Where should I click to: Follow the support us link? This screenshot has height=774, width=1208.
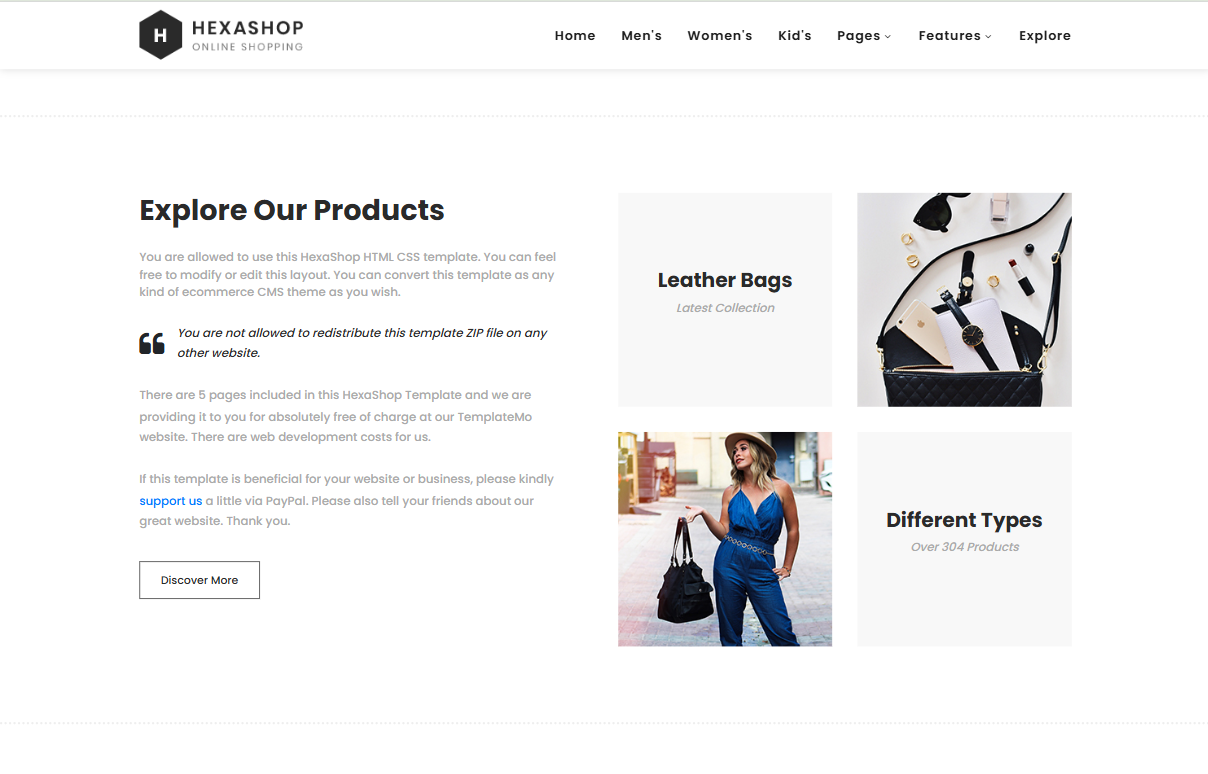coord(171,501)
